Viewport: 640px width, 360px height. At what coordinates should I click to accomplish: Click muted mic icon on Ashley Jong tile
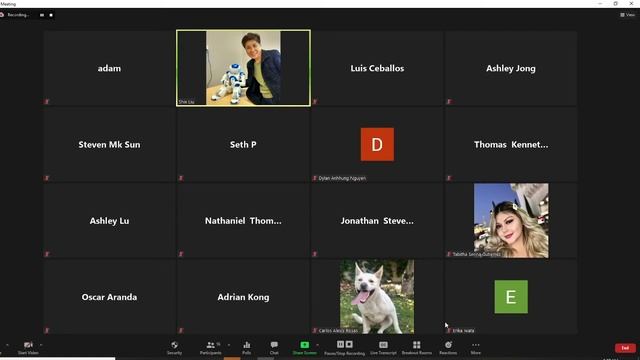(x=449, y=102)
